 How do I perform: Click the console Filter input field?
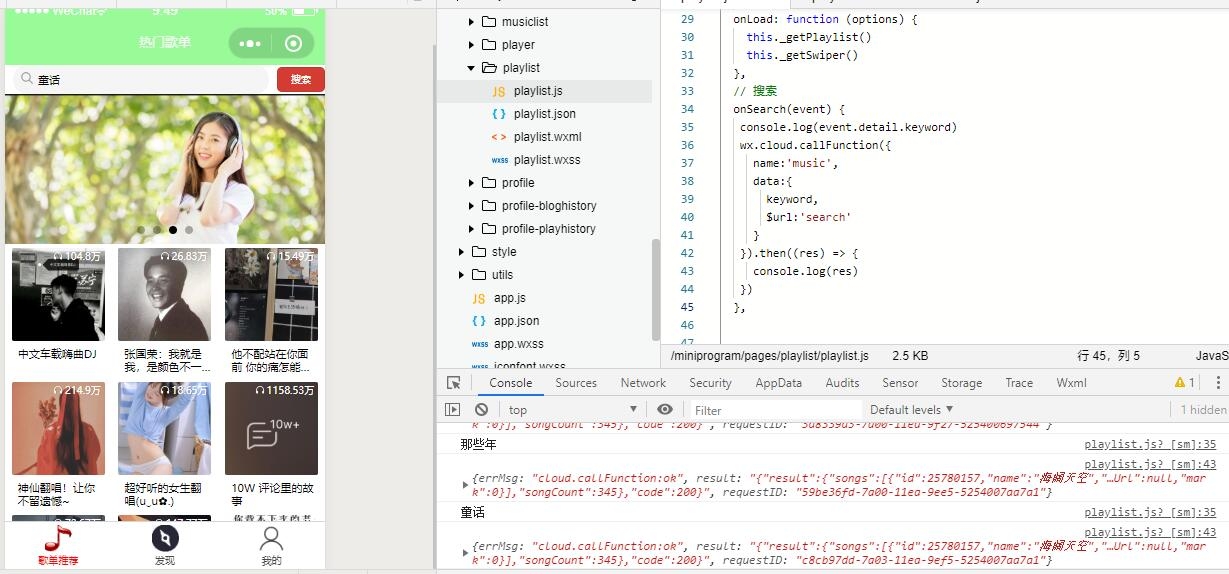(775, 409)
